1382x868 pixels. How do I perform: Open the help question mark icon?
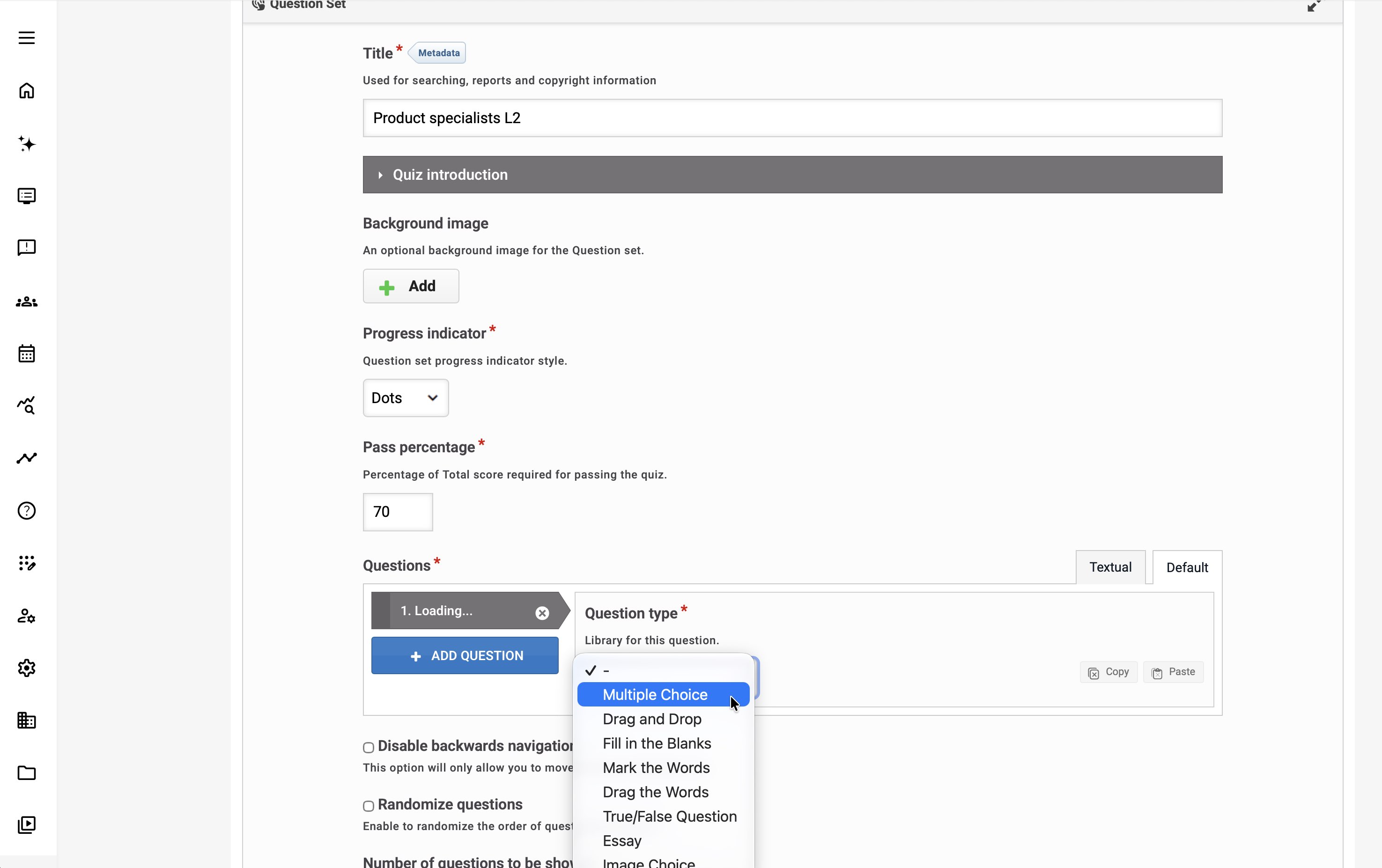pos(26,511)
